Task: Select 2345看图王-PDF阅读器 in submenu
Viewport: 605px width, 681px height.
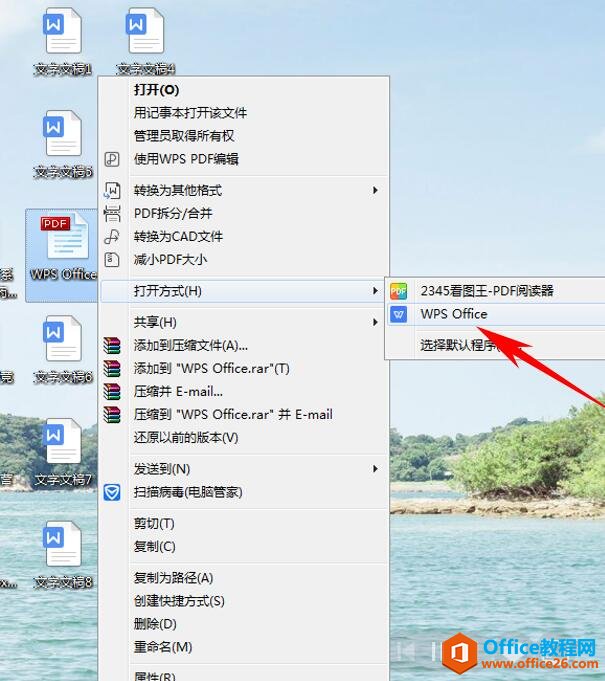Action: coord(496,291)
